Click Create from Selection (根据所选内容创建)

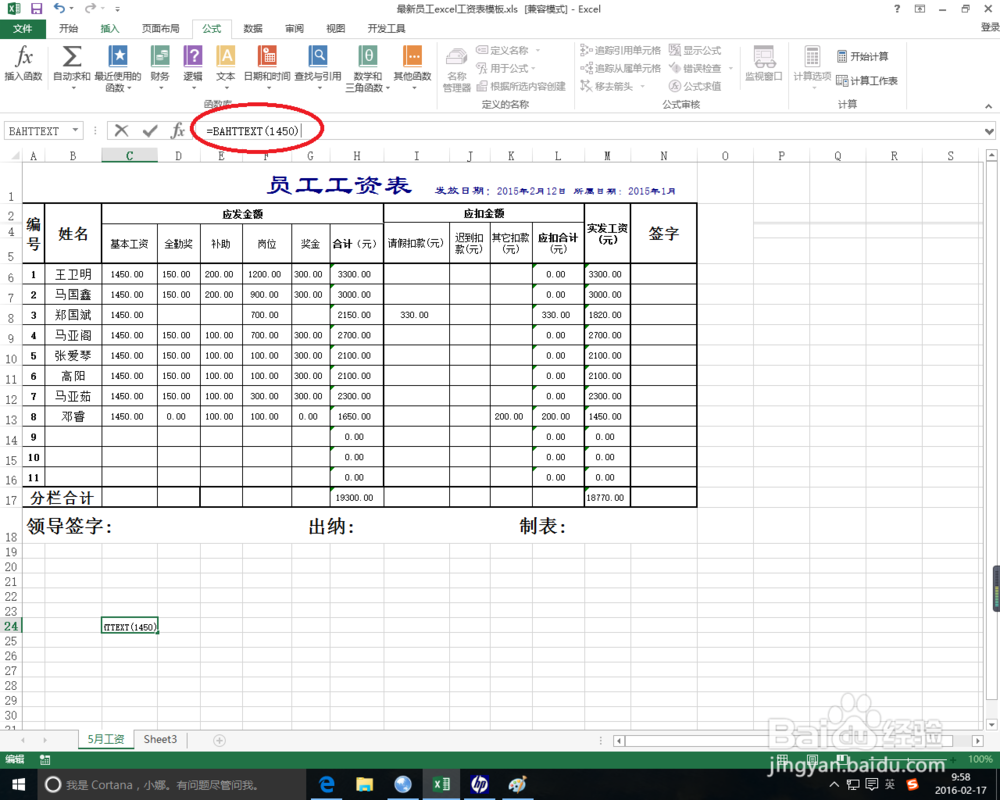[521, 86]
